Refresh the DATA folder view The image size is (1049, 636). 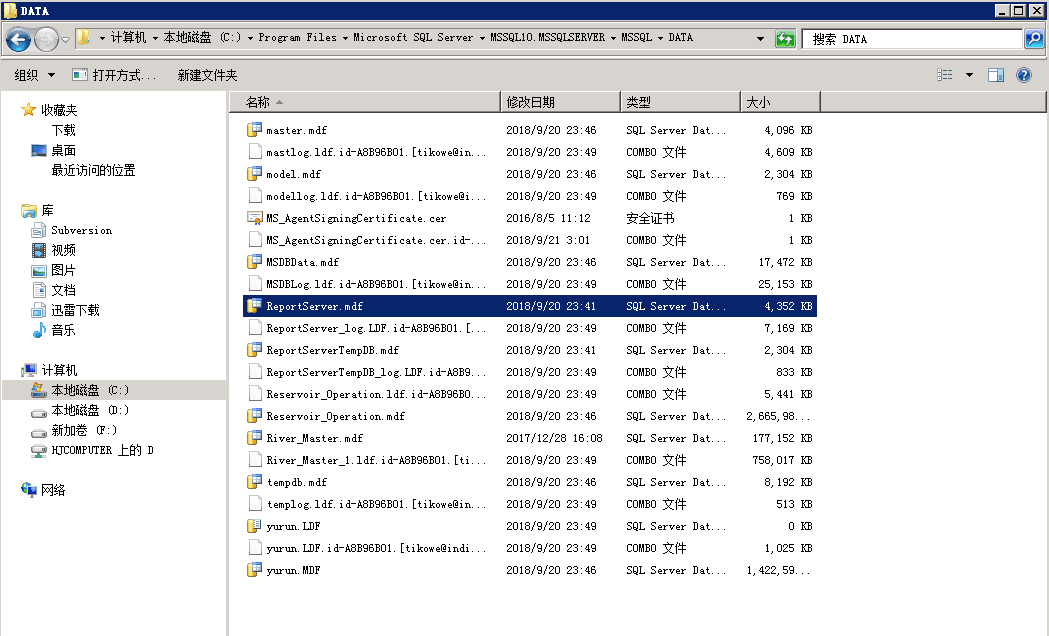pyautogui.click(x=785, y=39)
